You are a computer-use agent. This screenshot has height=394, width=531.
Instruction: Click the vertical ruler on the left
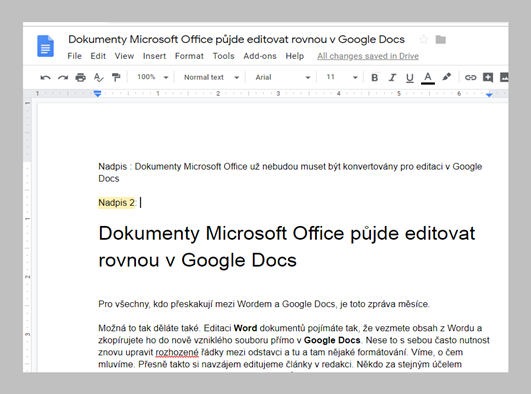[27, 235]
